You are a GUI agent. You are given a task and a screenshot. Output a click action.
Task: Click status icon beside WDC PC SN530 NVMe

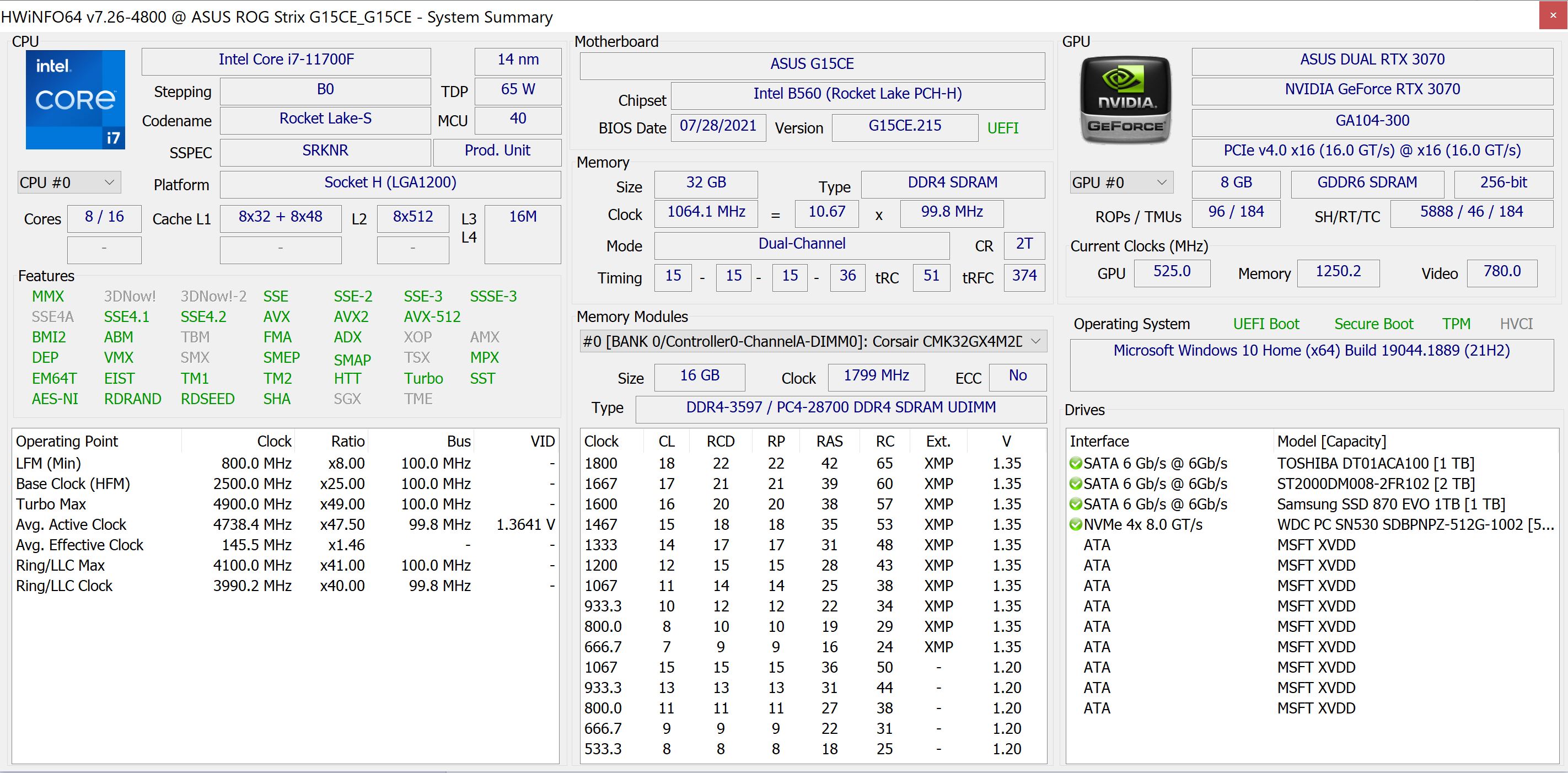pos(1076,525)
